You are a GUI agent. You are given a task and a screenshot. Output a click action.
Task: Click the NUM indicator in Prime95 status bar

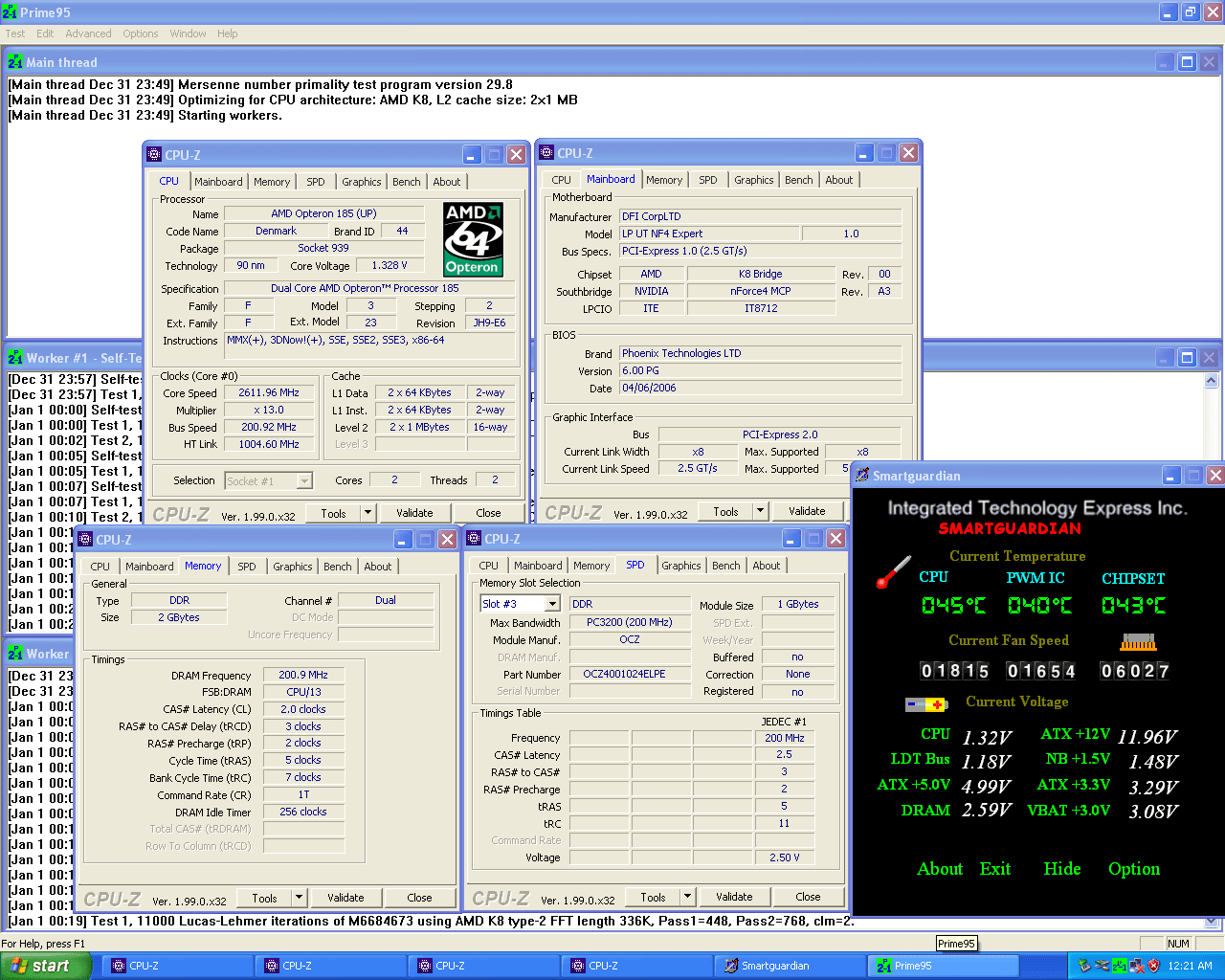(1178, 944)
